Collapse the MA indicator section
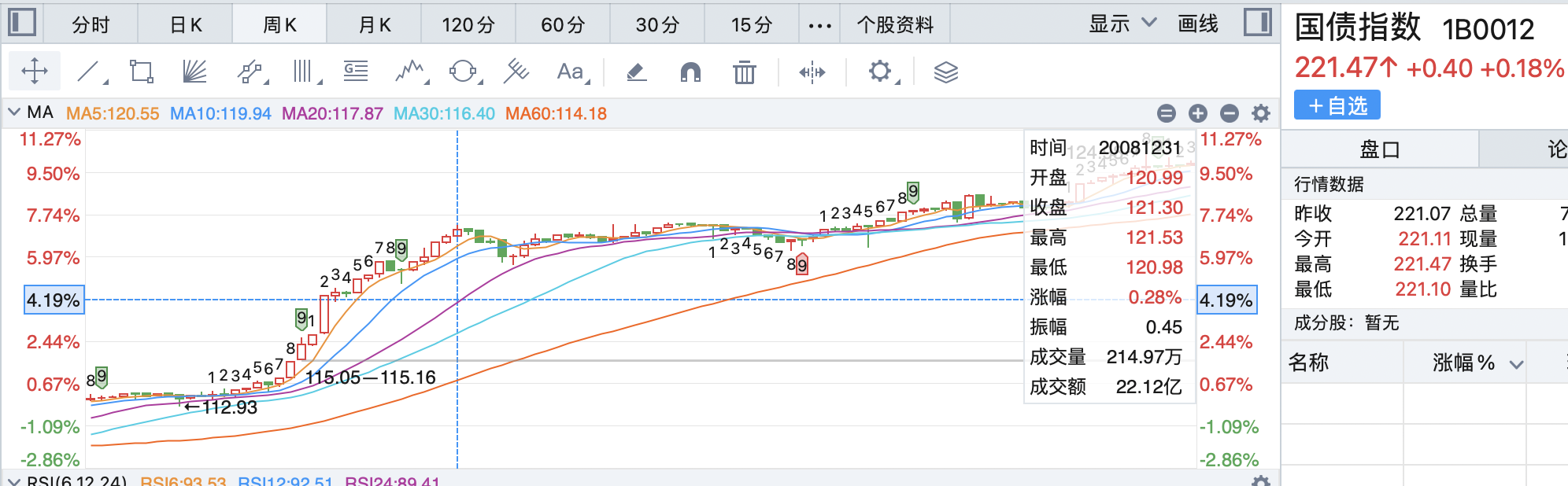 [14, 112]
